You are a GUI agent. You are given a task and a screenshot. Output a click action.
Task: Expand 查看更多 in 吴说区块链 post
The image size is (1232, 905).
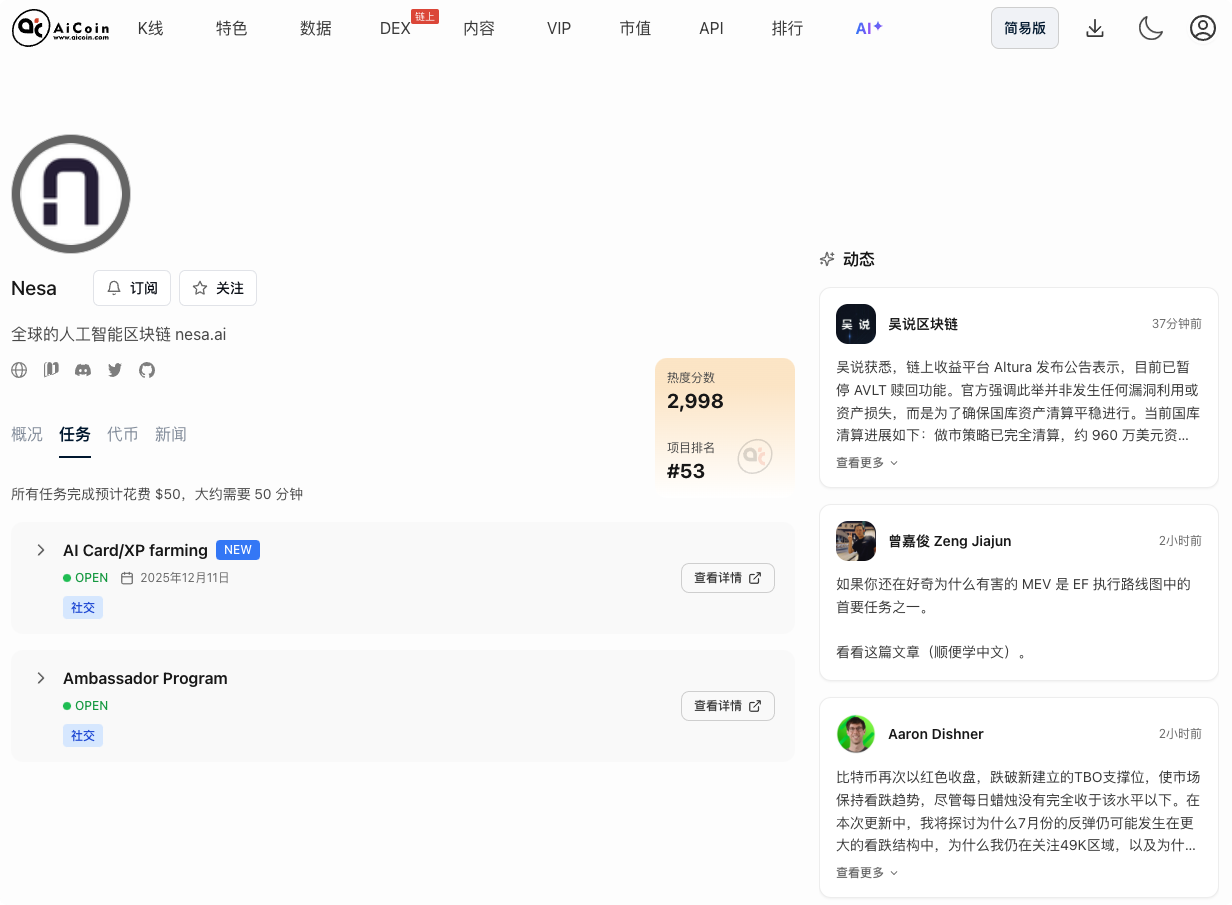(x=867, y=463)
